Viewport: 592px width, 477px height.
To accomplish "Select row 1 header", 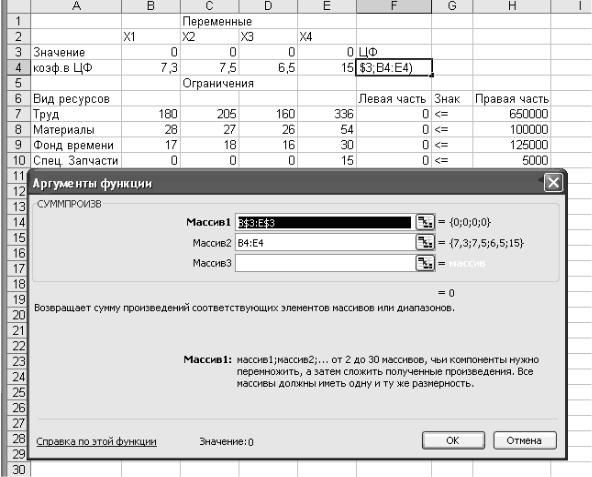I will point(19,21).
